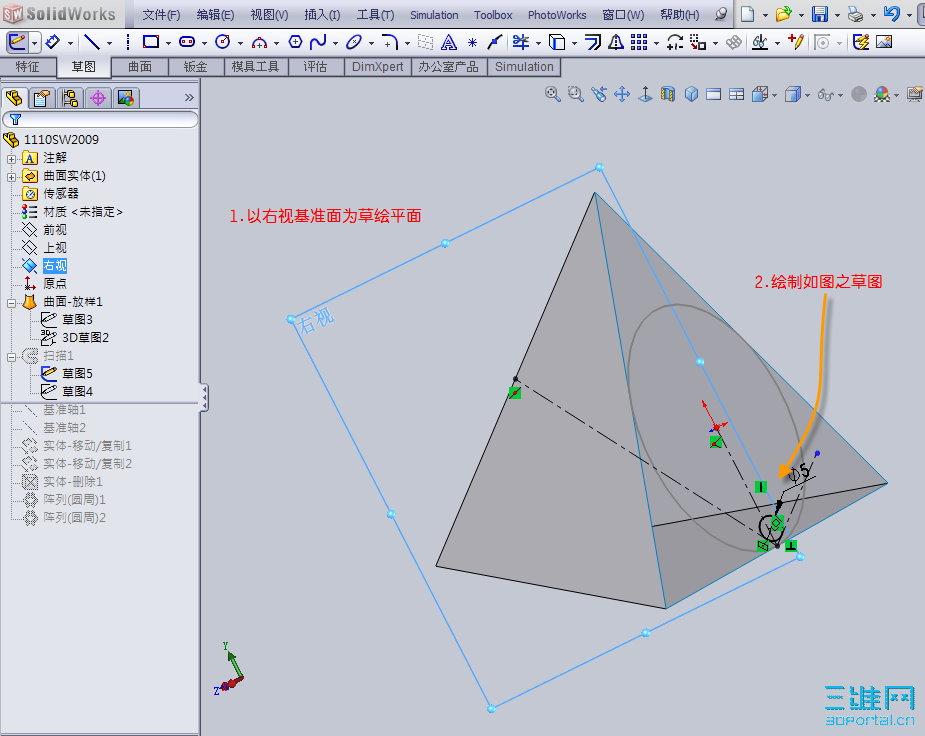This screenshot has width=925, height=736.
Task: Switch to the 曲面 tab
Action: pos(140,67)
